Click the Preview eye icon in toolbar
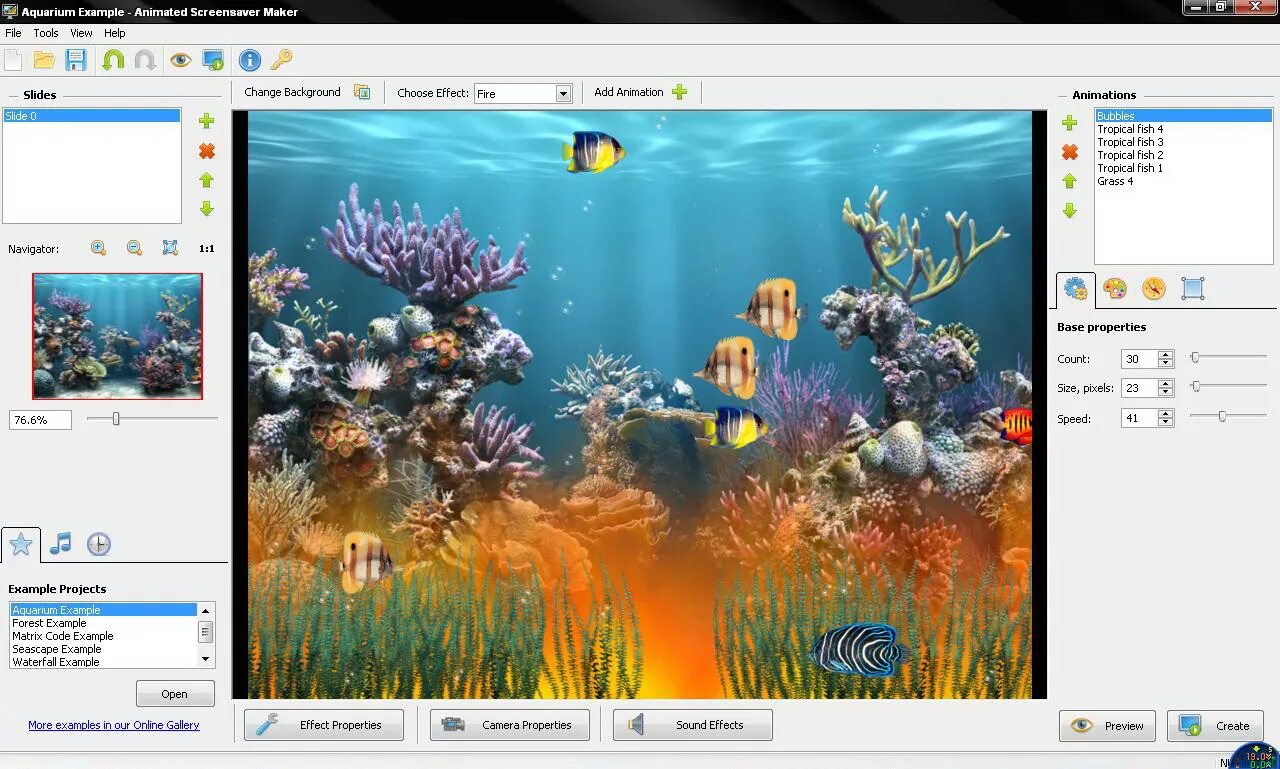This screenshot has width=1280, height=769. click(x=181, y=59)
